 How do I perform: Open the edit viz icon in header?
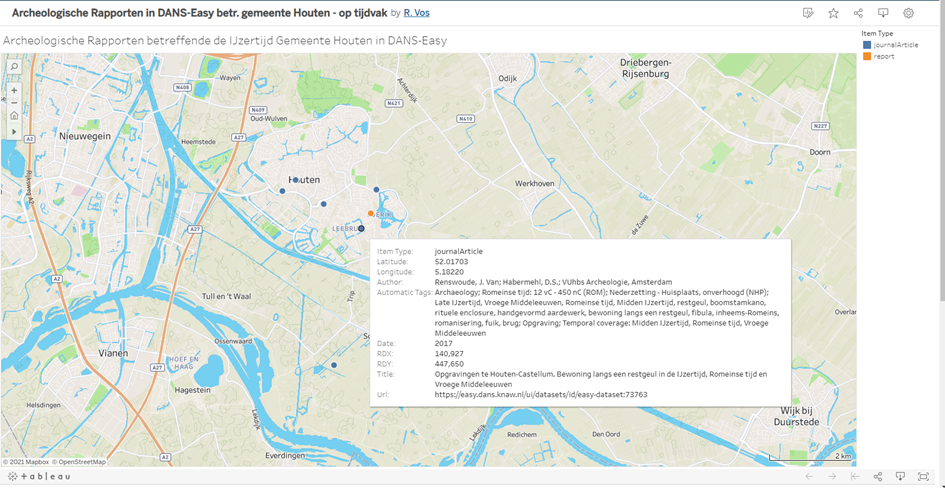coord(808,13)
